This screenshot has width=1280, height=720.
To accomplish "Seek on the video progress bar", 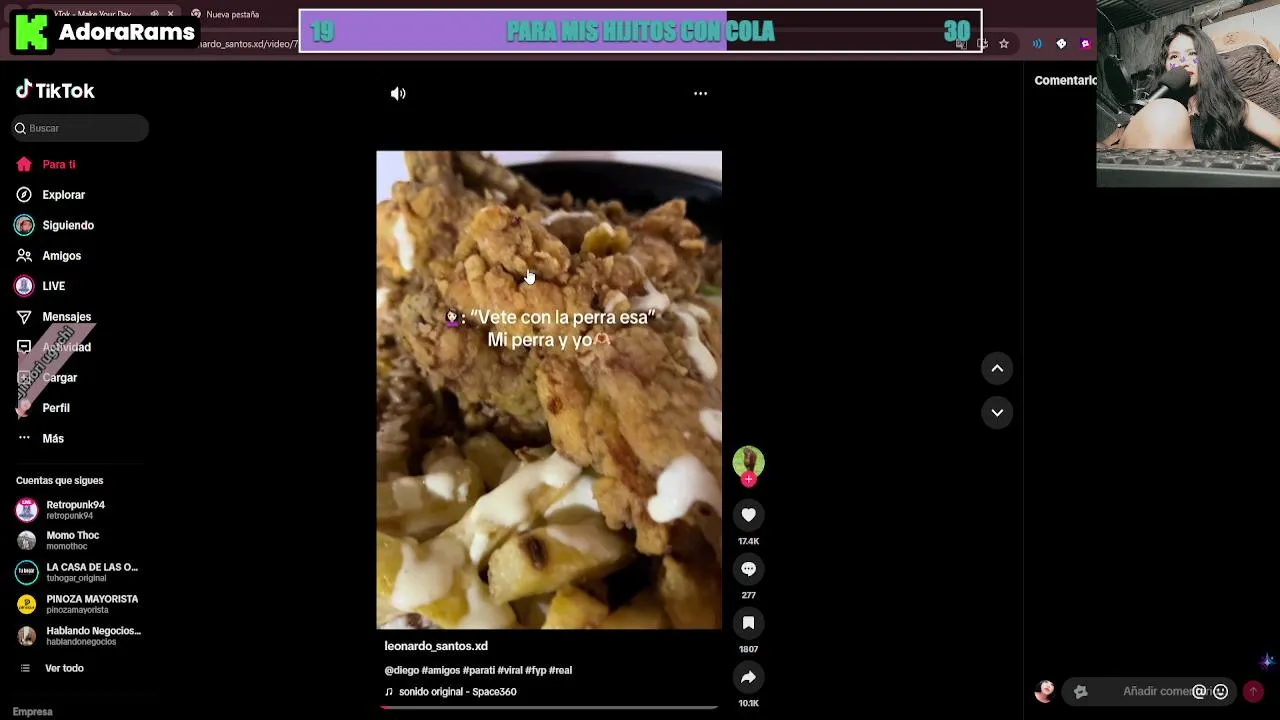I will click(x=548, y=707).
